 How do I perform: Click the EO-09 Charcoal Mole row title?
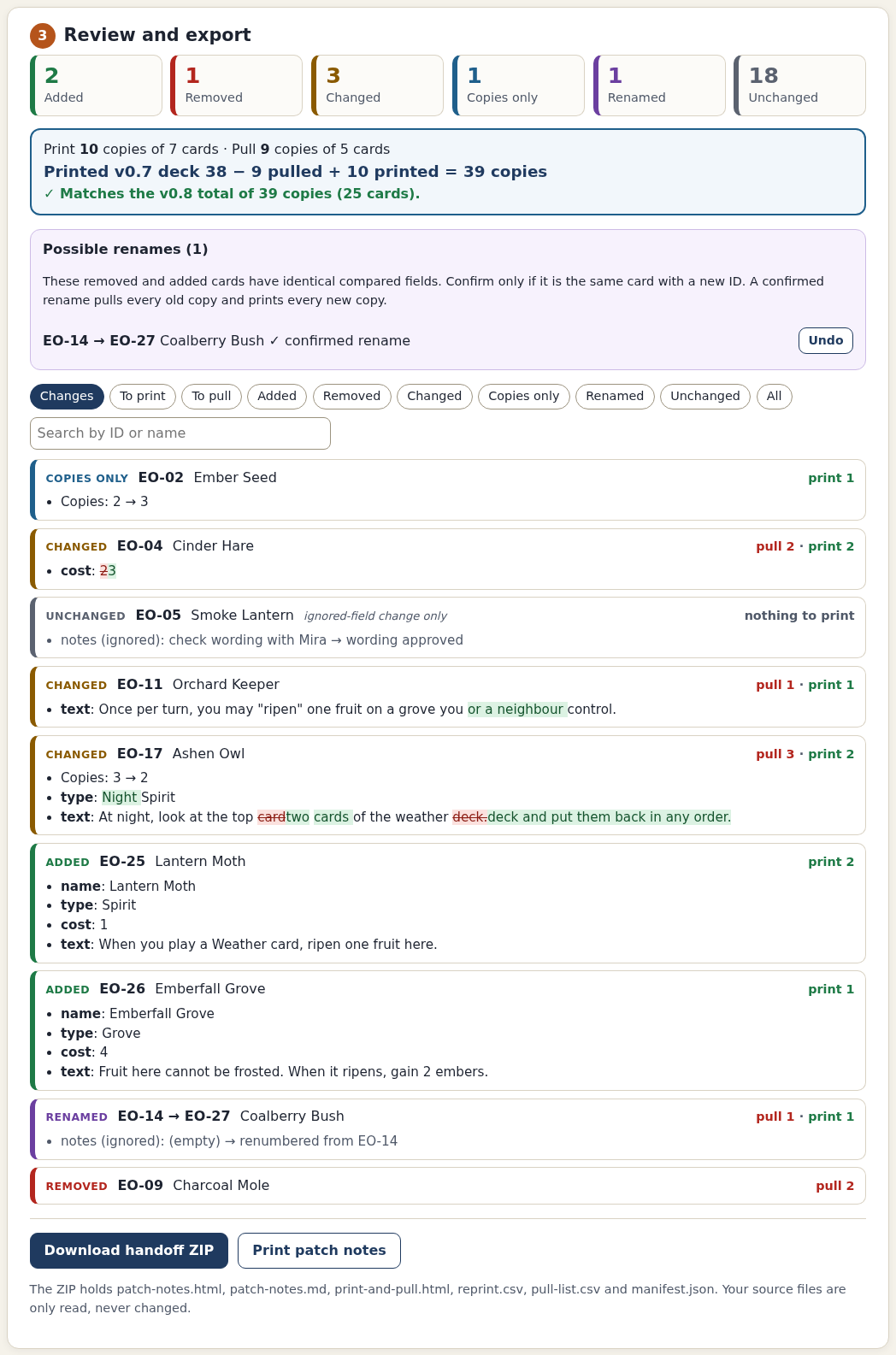[x=194, y=1186]
